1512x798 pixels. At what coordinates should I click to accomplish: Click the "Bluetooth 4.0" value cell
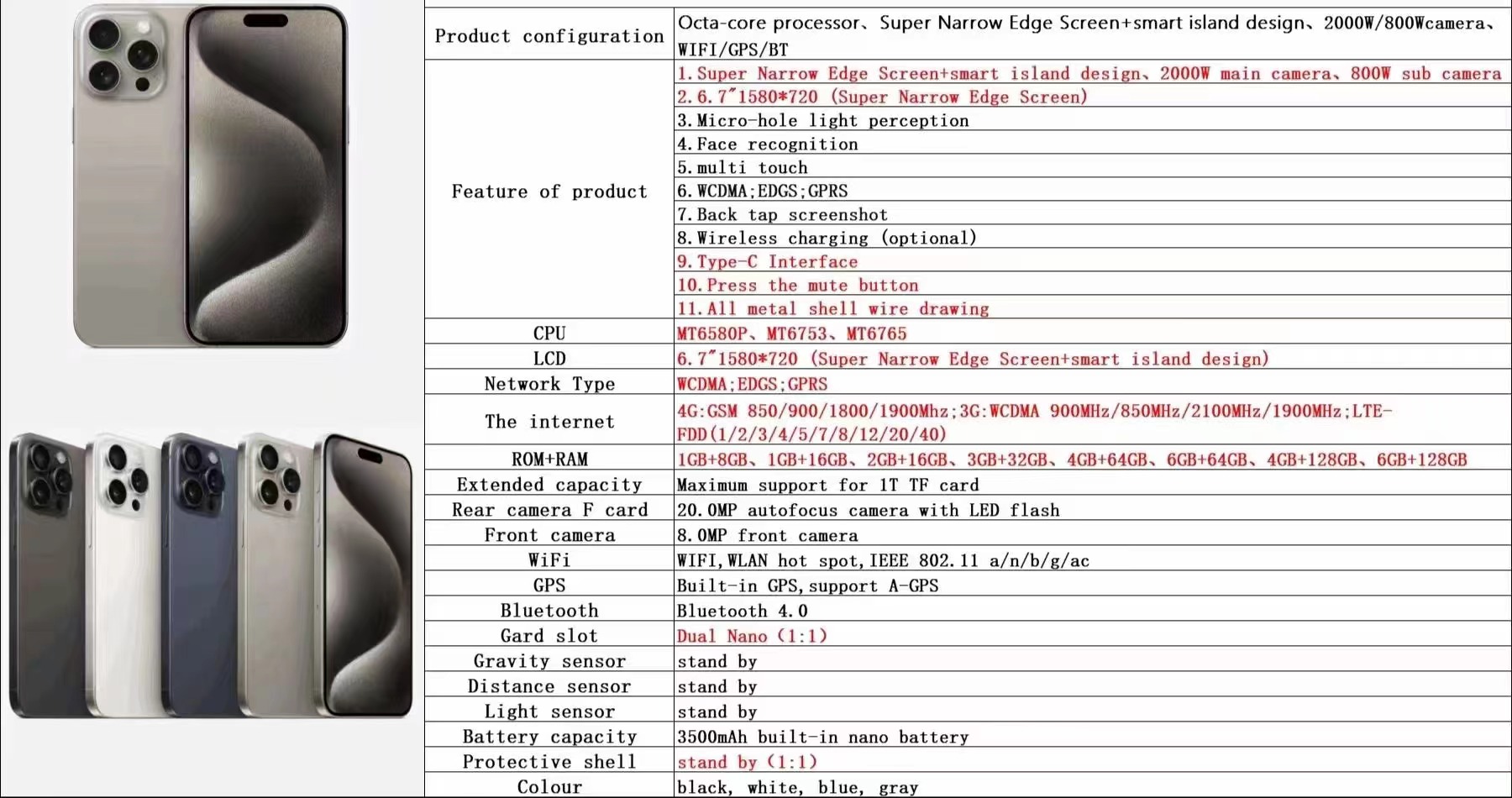tap(743, 611)
